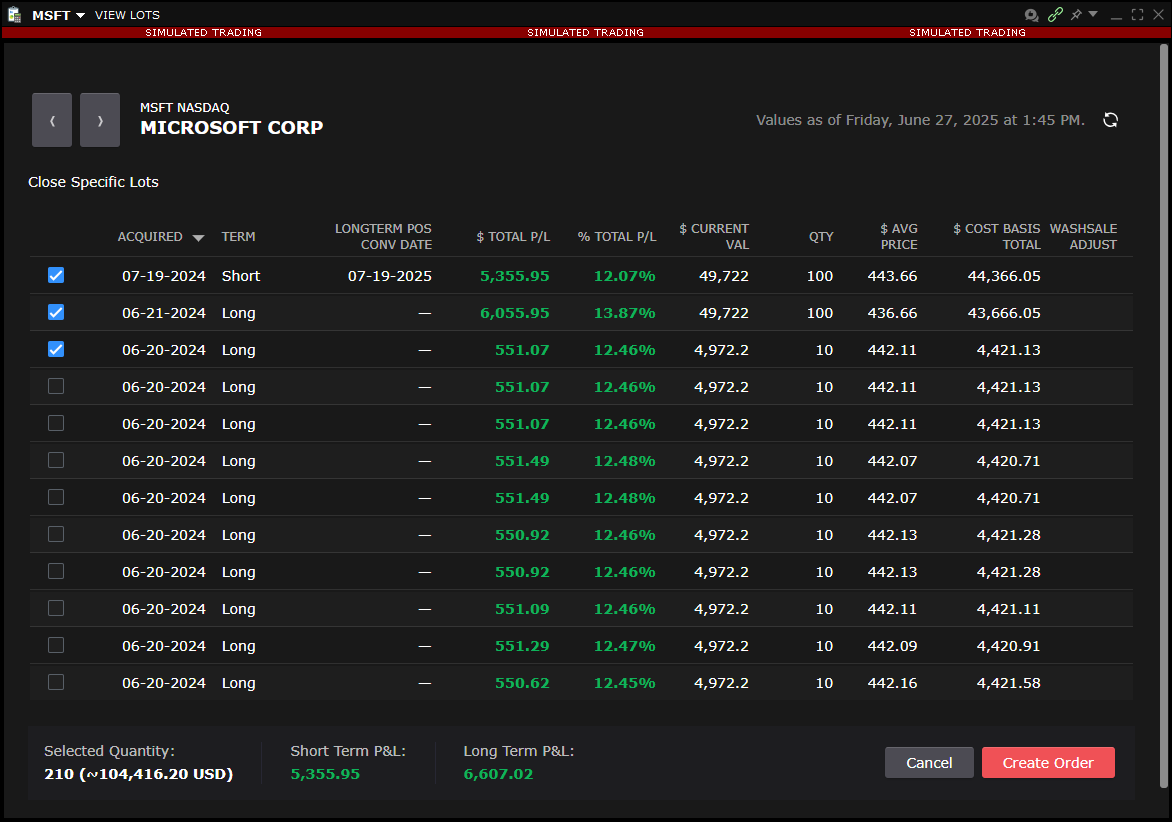Viewport: 1172px width, 822px height.
Task: Sort by the $ COST BASIS TOTAL header
Action: click(x=996, y=237)
